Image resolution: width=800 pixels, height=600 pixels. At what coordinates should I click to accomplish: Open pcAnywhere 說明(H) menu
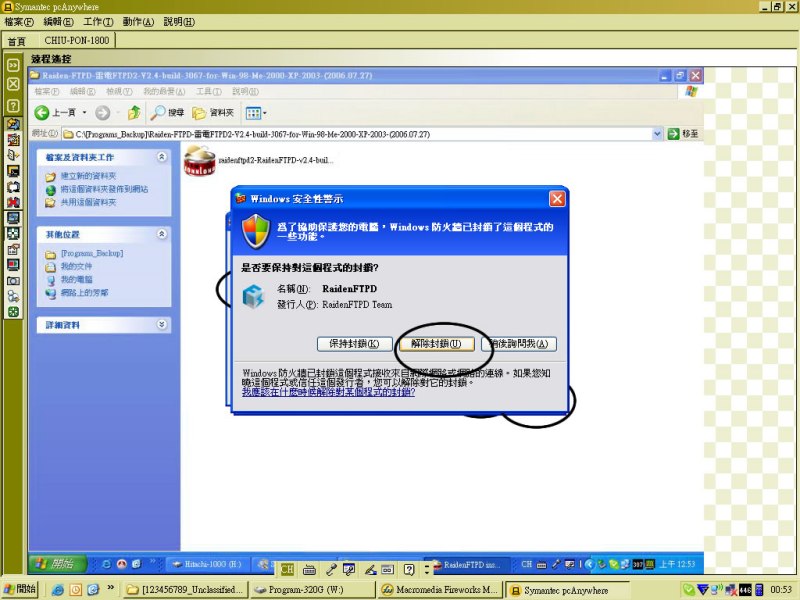point(179,22)
